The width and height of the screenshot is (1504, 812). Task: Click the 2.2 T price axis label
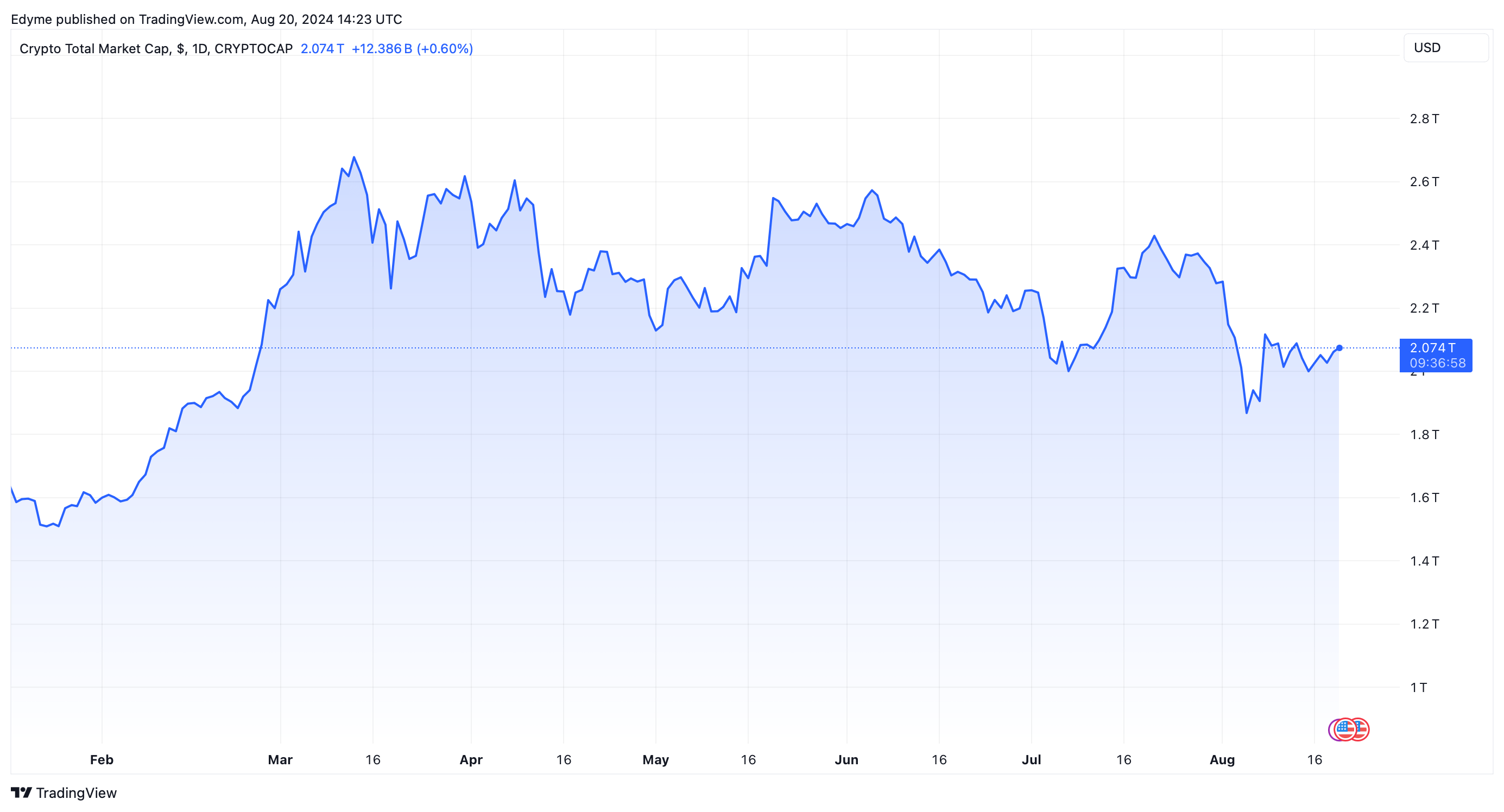(1425, 308)
